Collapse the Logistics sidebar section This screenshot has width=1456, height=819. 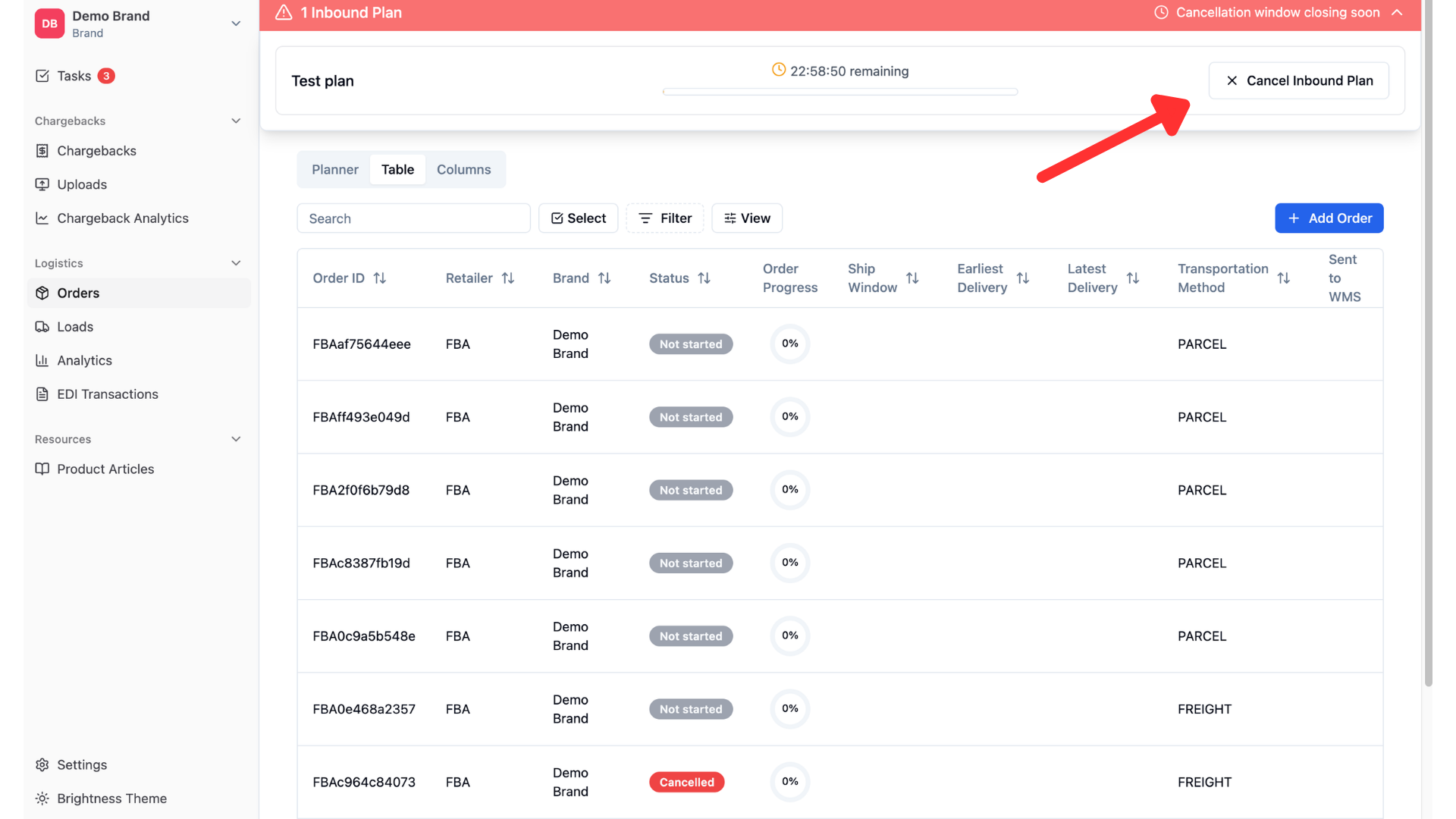(x=236, y=263)
